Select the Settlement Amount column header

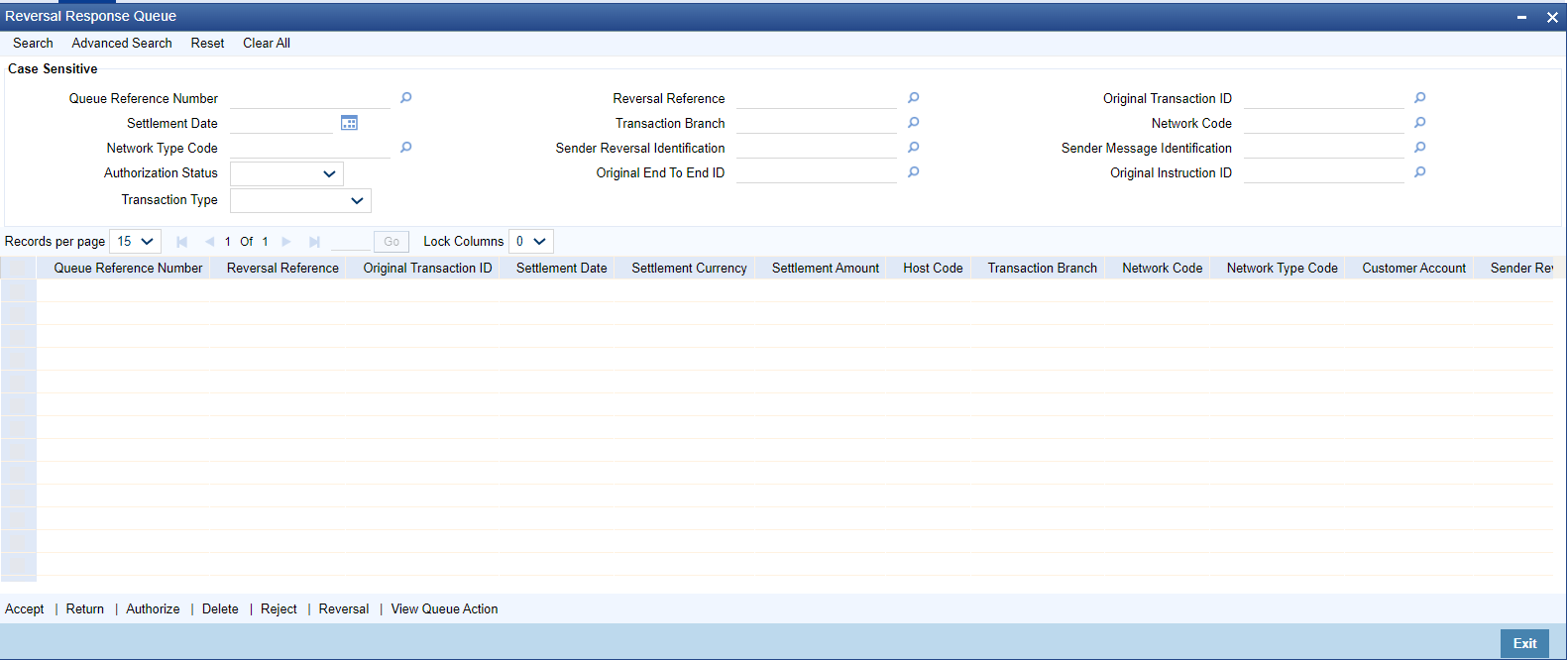coord(826,269)
